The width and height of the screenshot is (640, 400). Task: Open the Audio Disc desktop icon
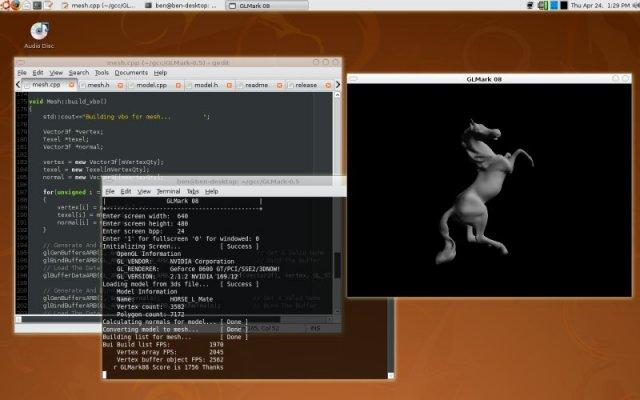coord(38,33)
